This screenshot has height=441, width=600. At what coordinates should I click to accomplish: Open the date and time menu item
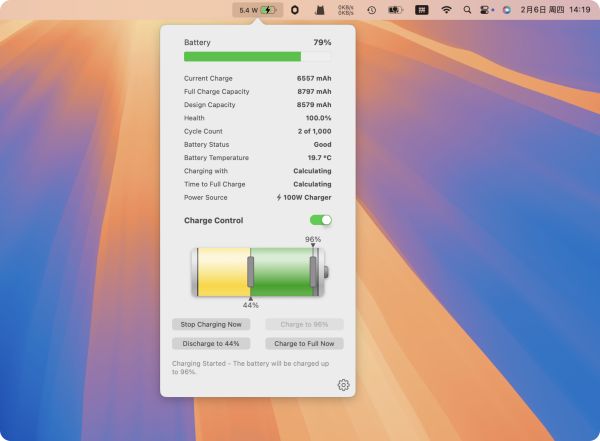tap(554, 10)
